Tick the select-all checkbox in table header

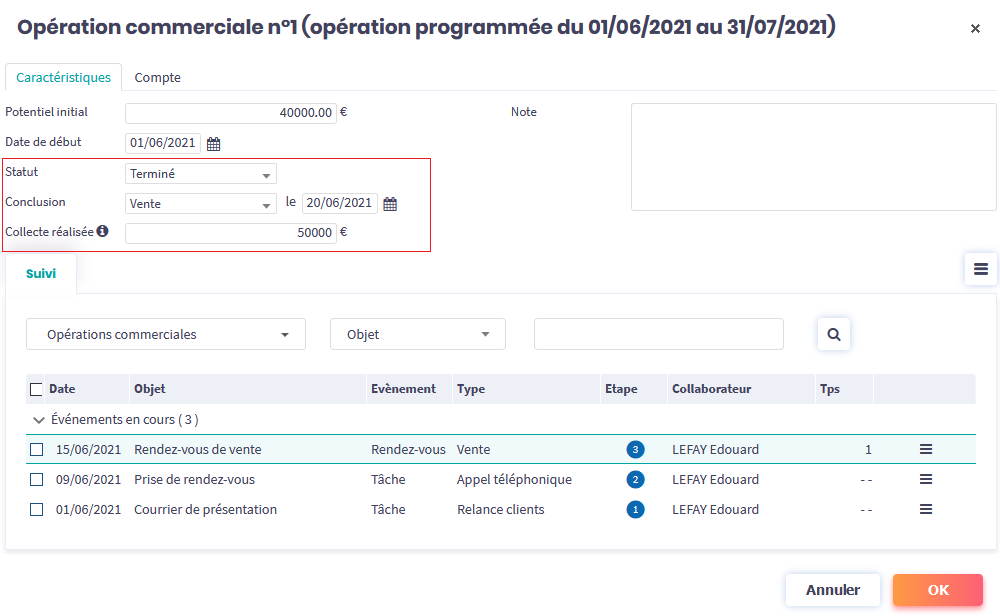(37, 389)
